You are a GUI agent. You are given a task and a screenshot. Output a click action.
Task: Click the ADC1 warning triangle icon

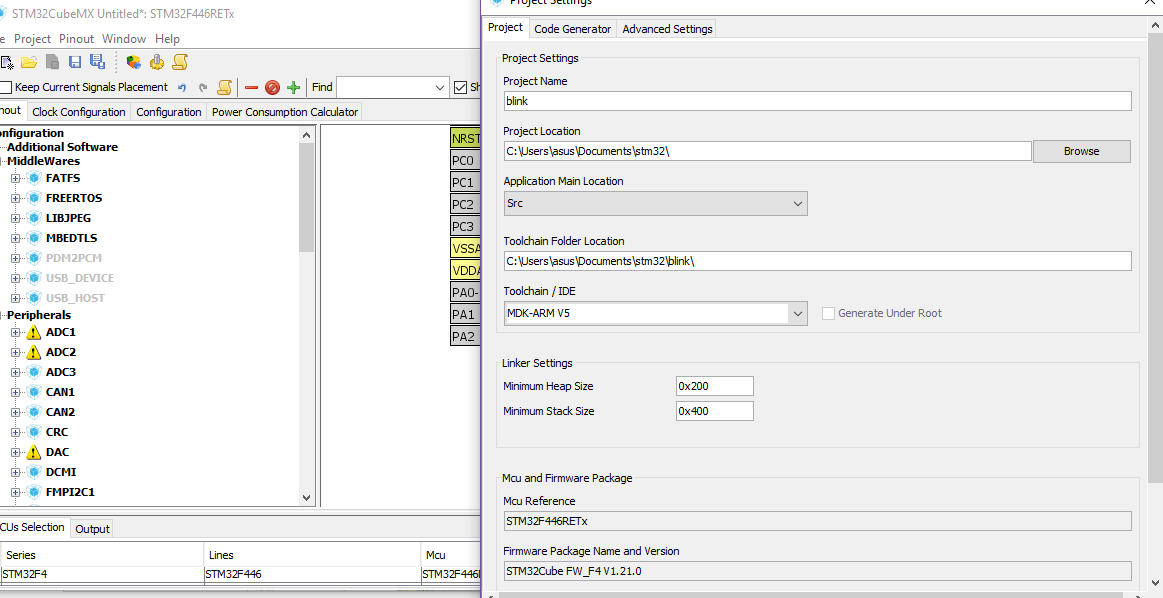[33, 332]
